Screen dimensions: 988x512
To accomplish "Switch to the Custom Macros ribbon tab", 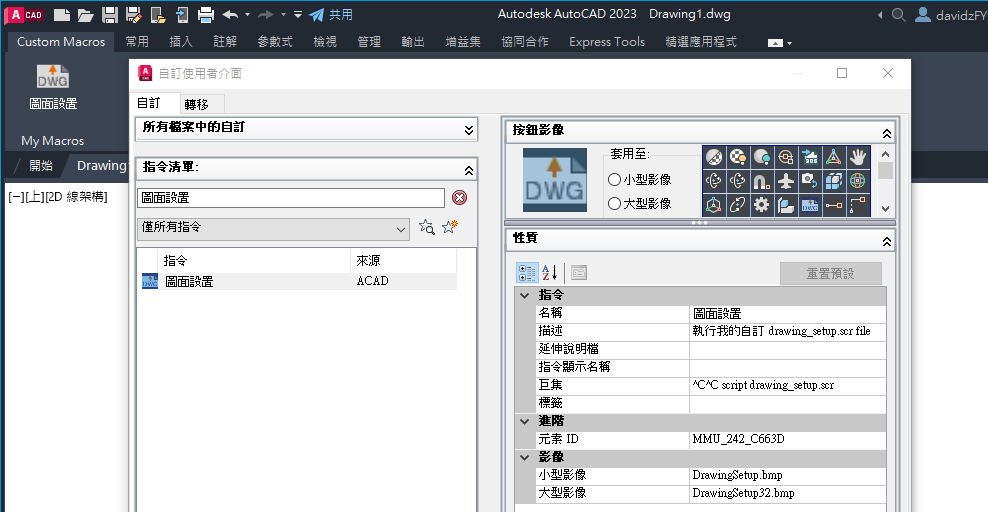I will pos(61,42).
